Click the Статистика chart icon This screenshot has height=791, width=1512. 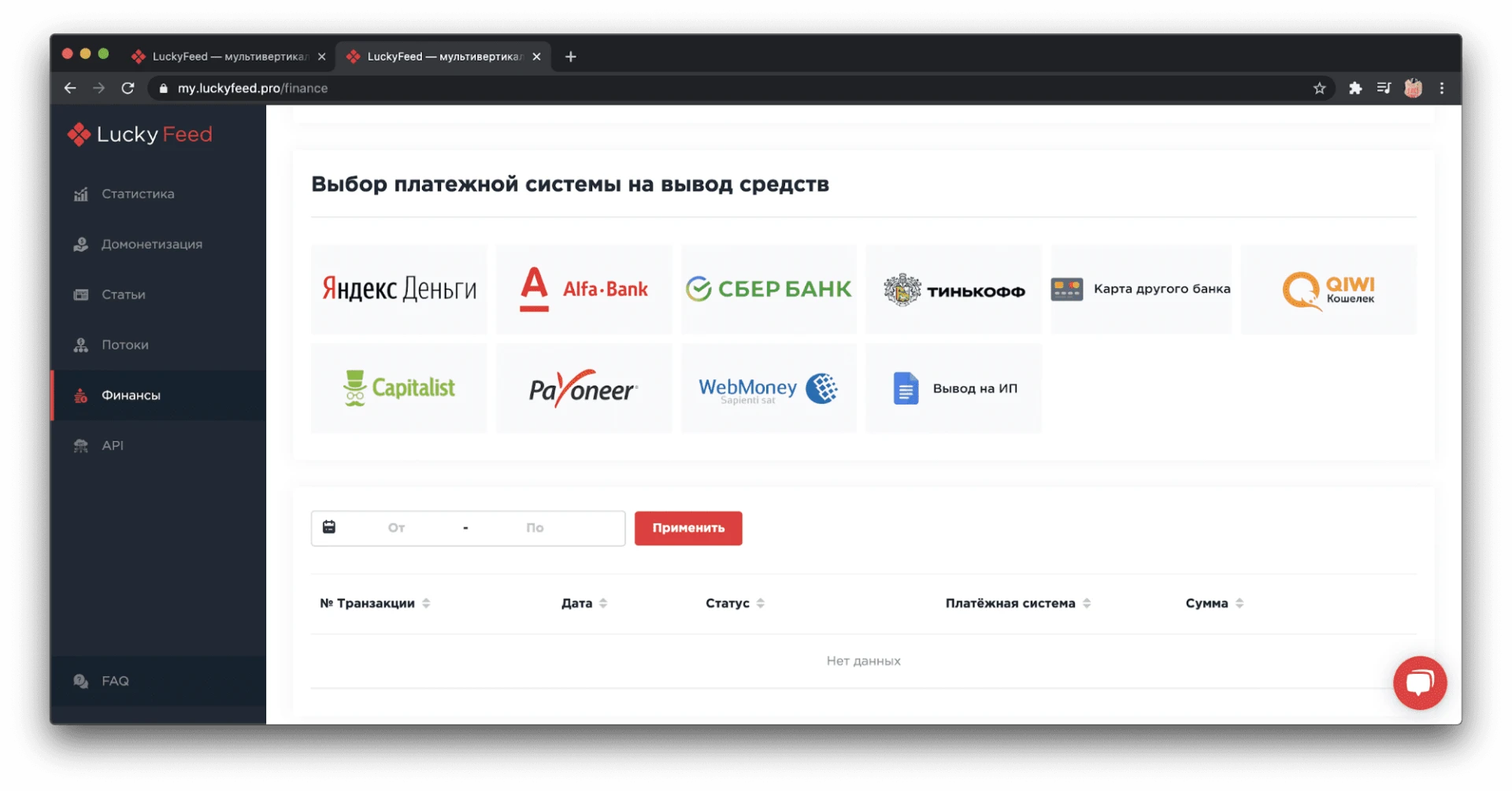pos(80,194)
